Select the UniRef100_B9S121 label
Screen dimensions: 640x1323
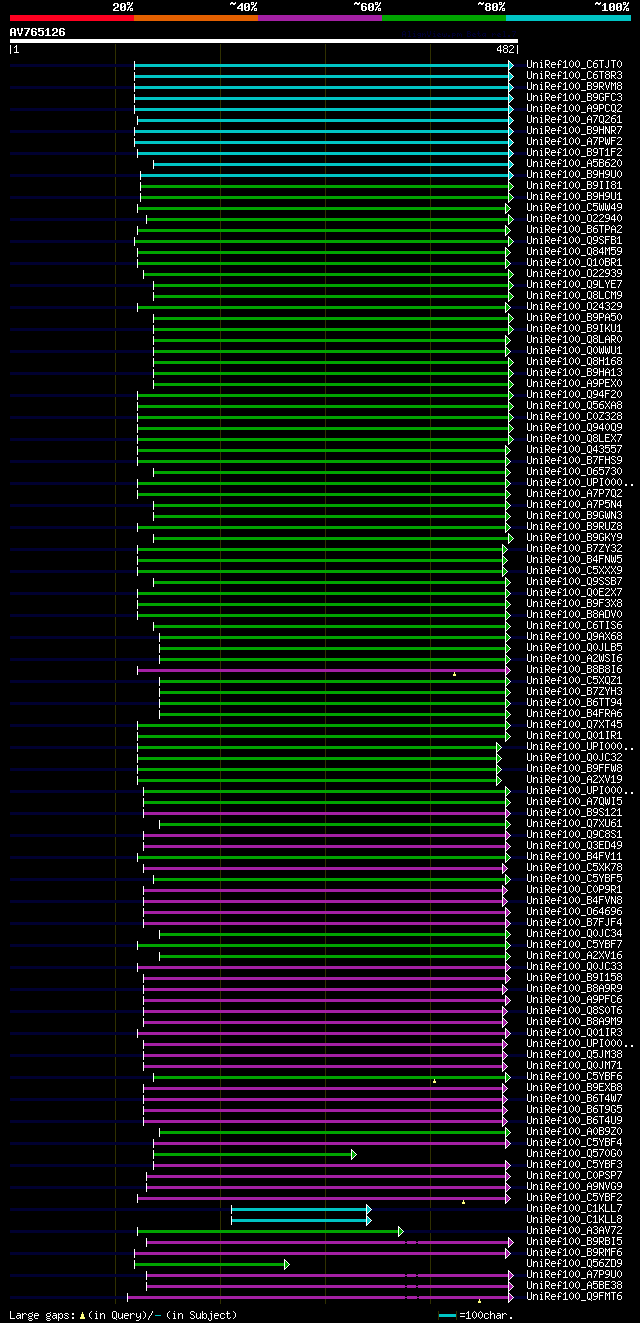click(x=575, y=813)
